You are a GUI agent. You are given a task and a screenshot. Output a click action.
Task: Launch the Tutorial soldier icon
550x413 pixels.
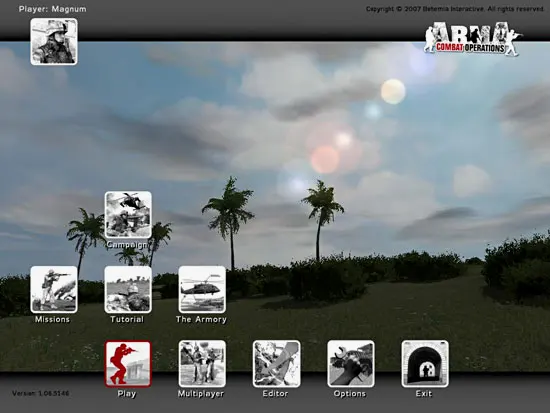pos(128,289)
